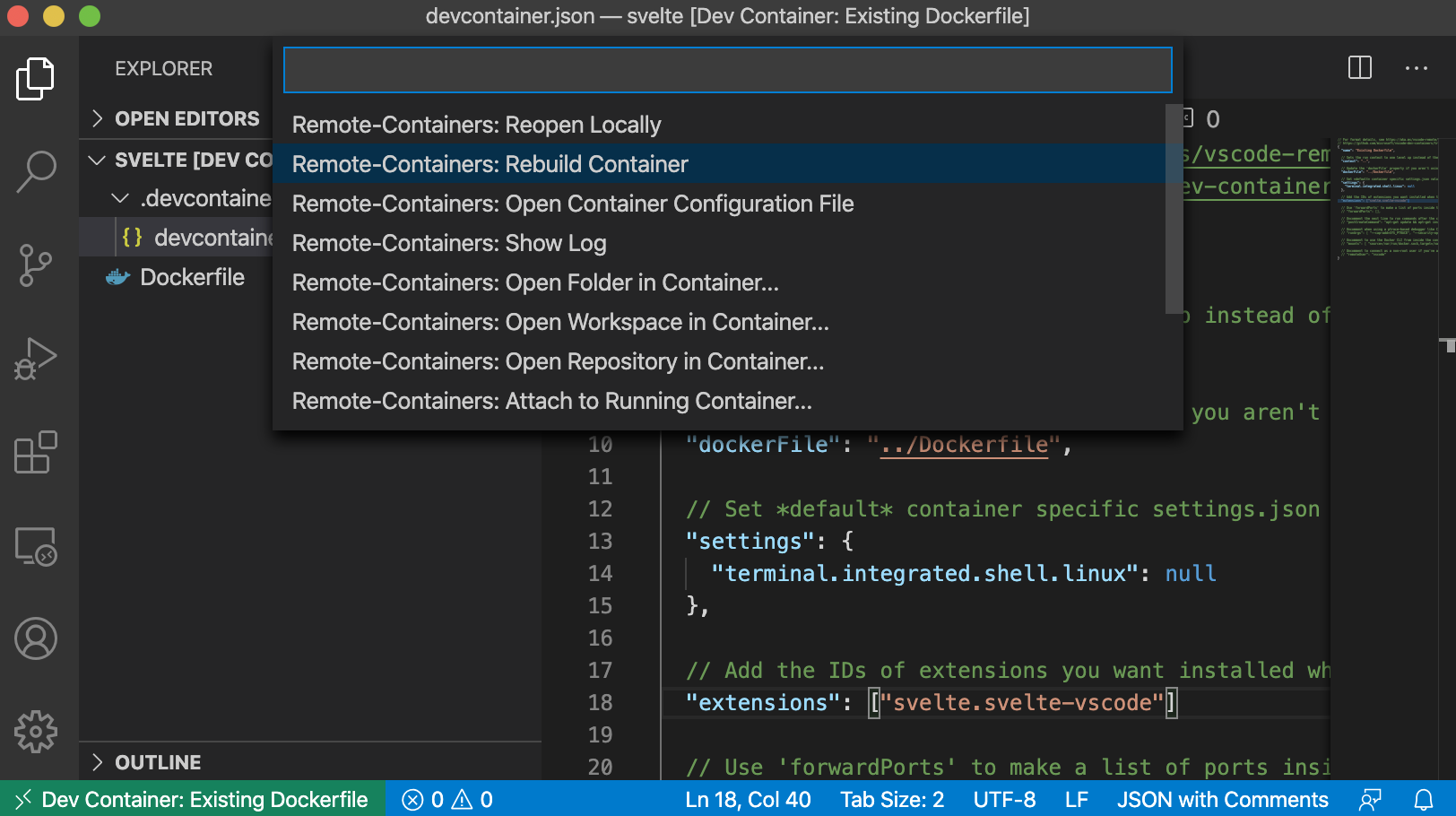The image size is (1456, 816).
Task: Click the Dockerfile whale icon
Action: click(x=118, y=277)
